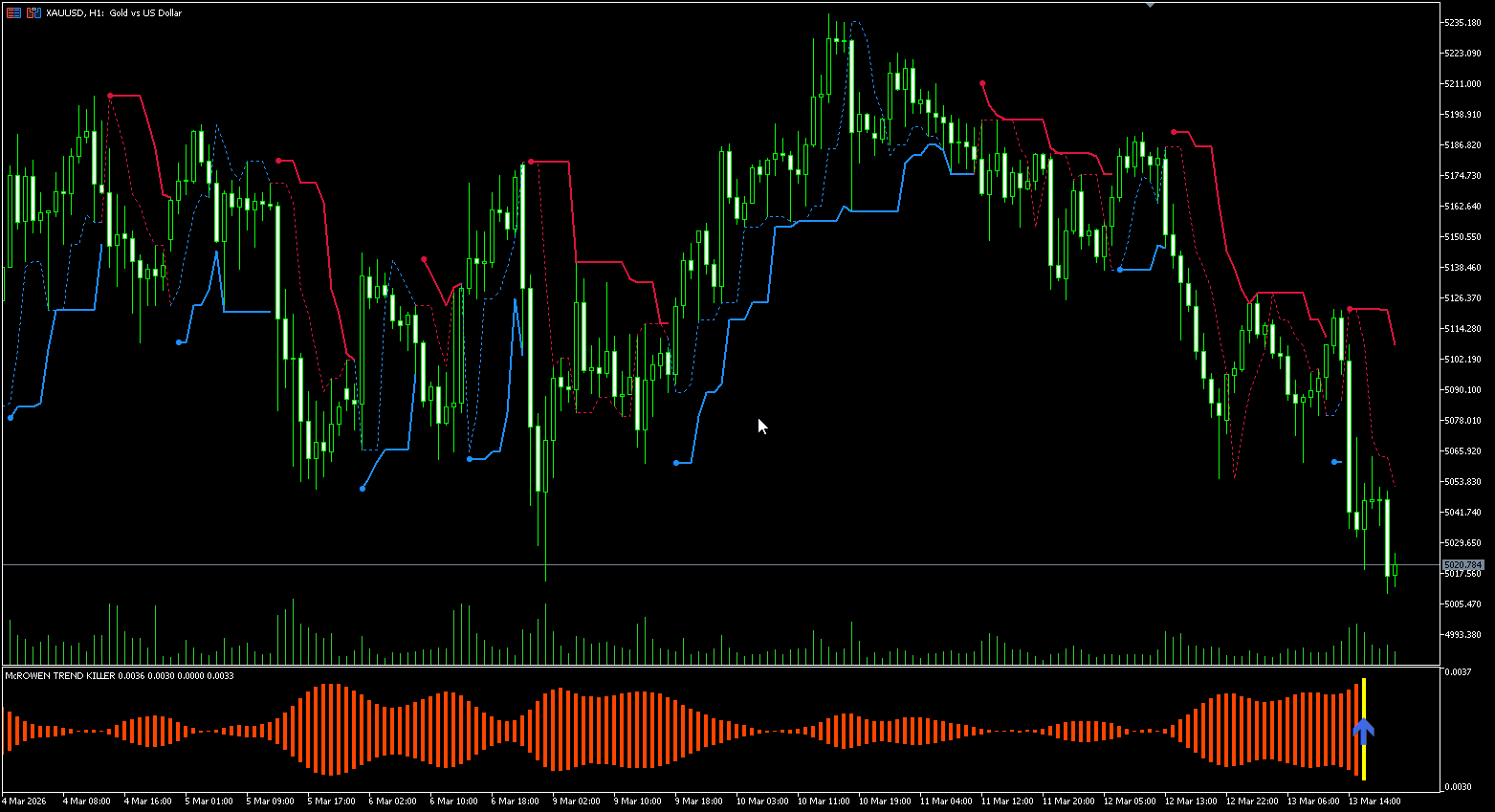The width and height of the screenshot is (1495, 812).
Task: Click the blue up arrow in indicator window
Action: (1363, 732)
